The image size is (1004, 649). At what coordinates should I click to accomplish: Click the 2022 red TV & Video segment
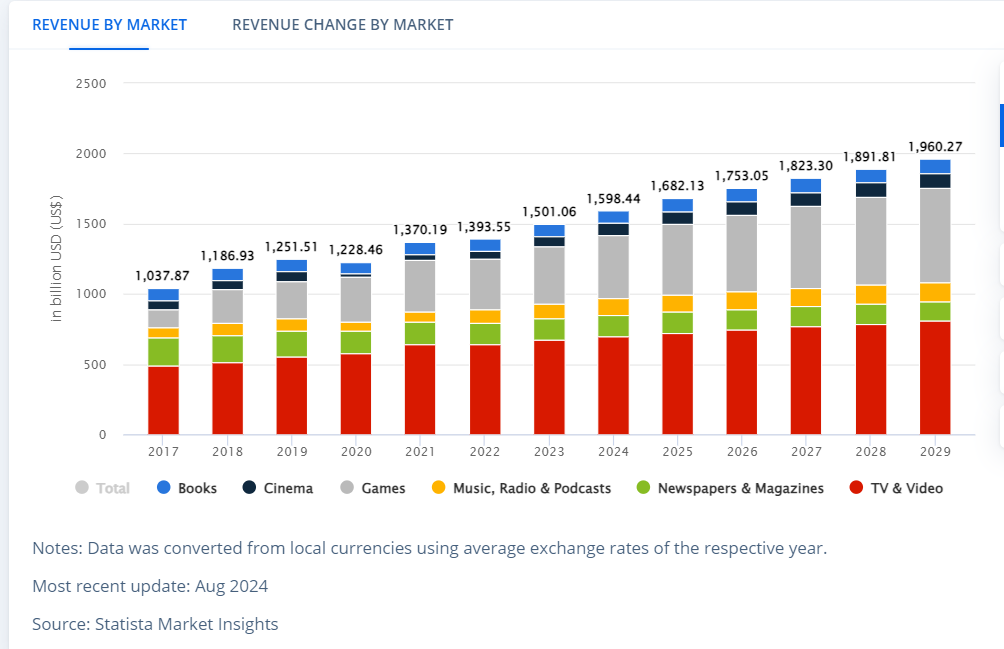coord(485,390)
